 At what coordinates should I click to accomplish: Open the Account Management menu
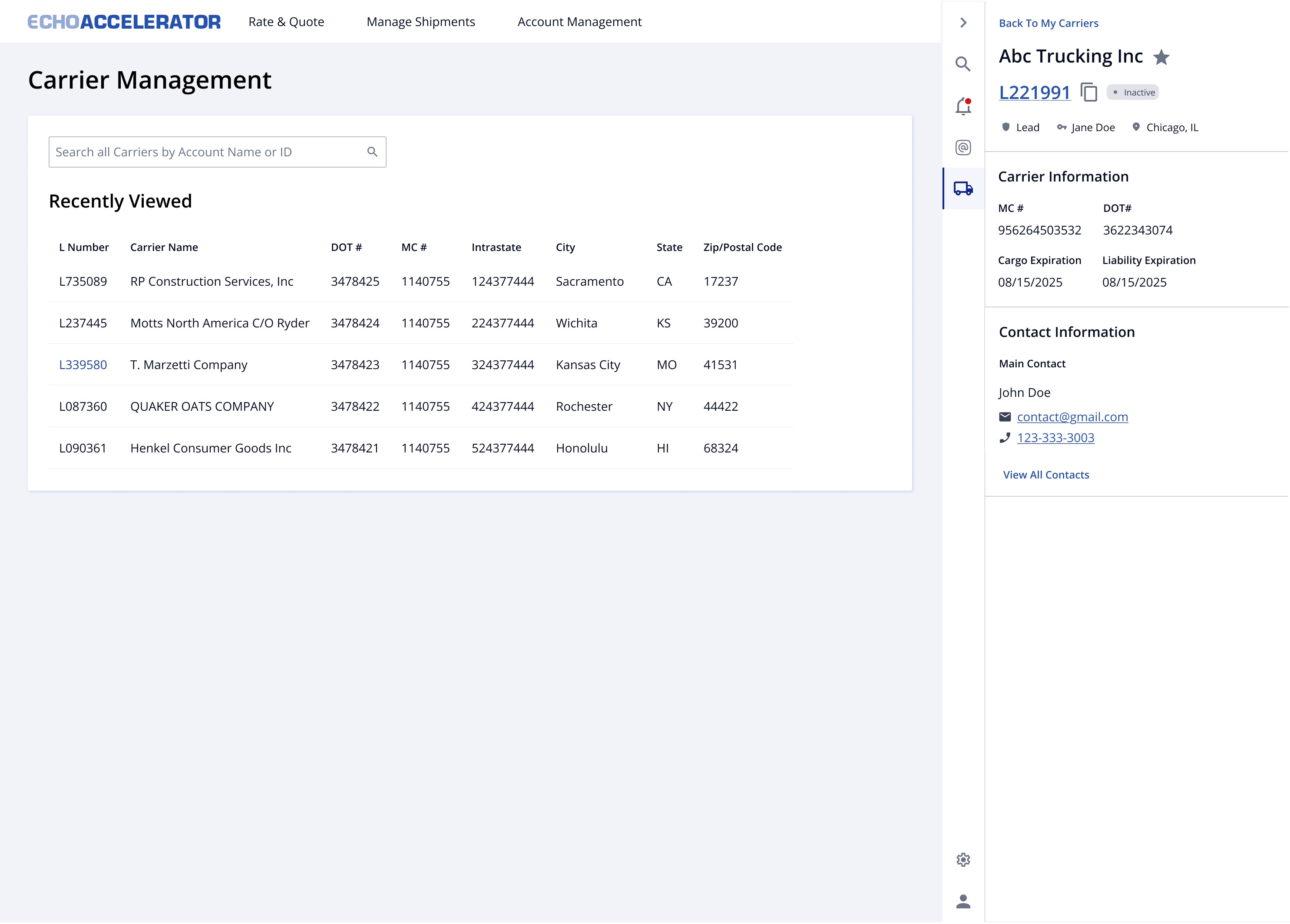[x=579, y=22]
